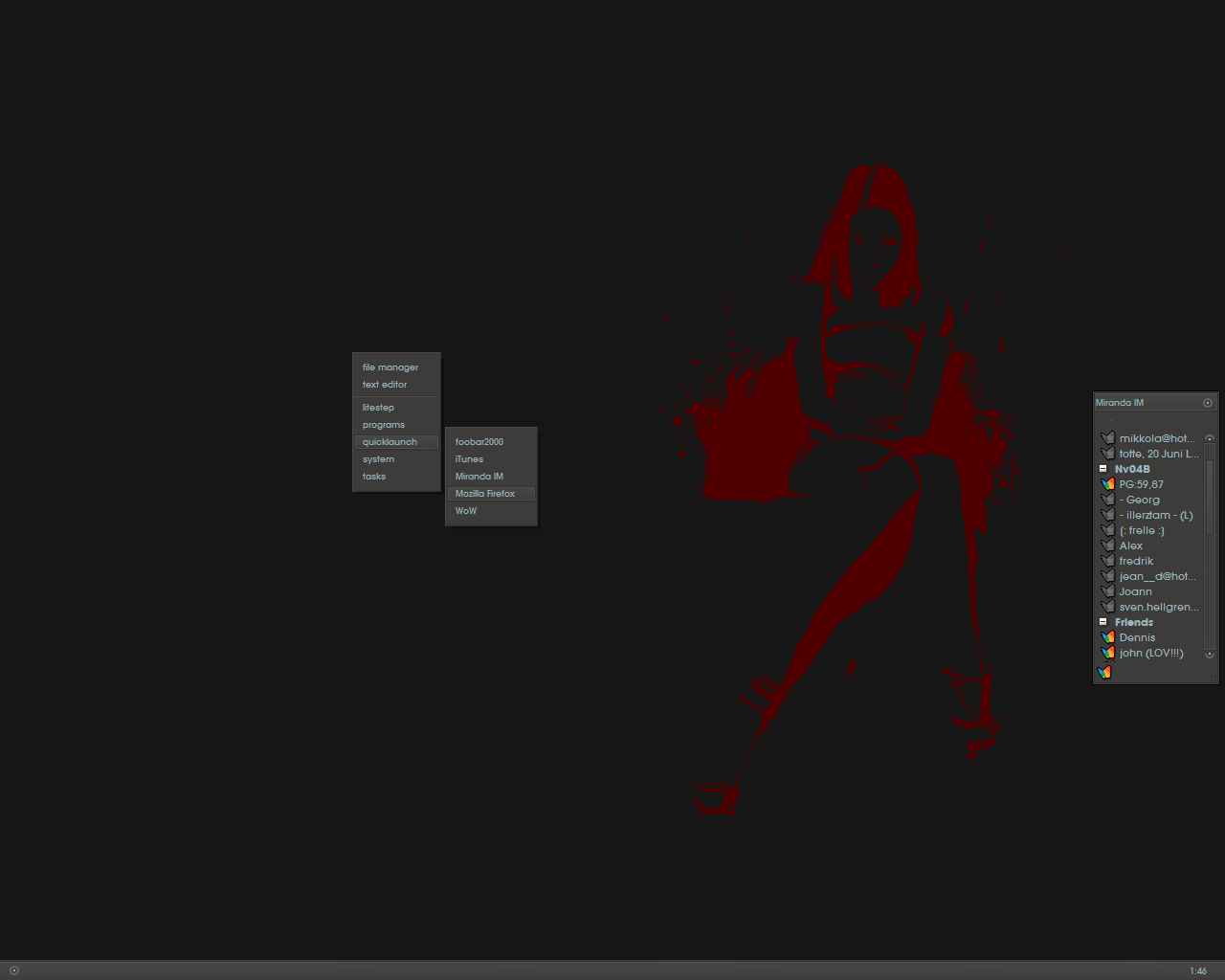
Task: Click the online MSN icon next to Dennis
Action: pyautogui.click(x=1108, y=637)
